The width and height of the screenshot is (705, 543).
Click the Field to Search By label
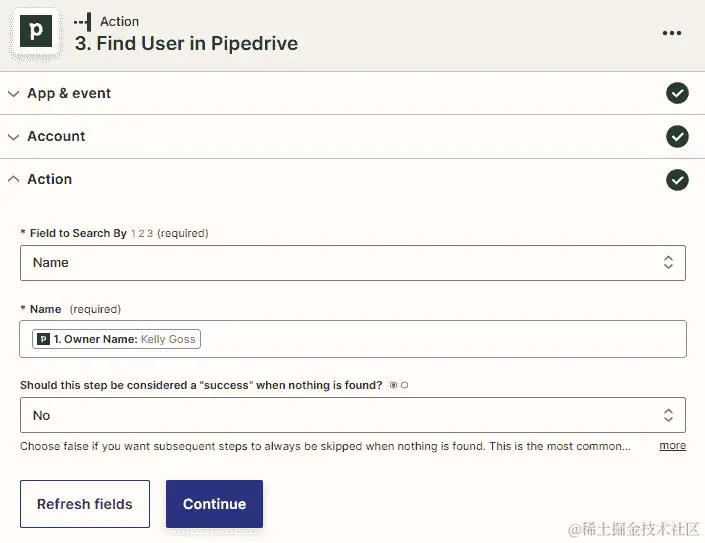pyautogui.click(x=78, y=233)
